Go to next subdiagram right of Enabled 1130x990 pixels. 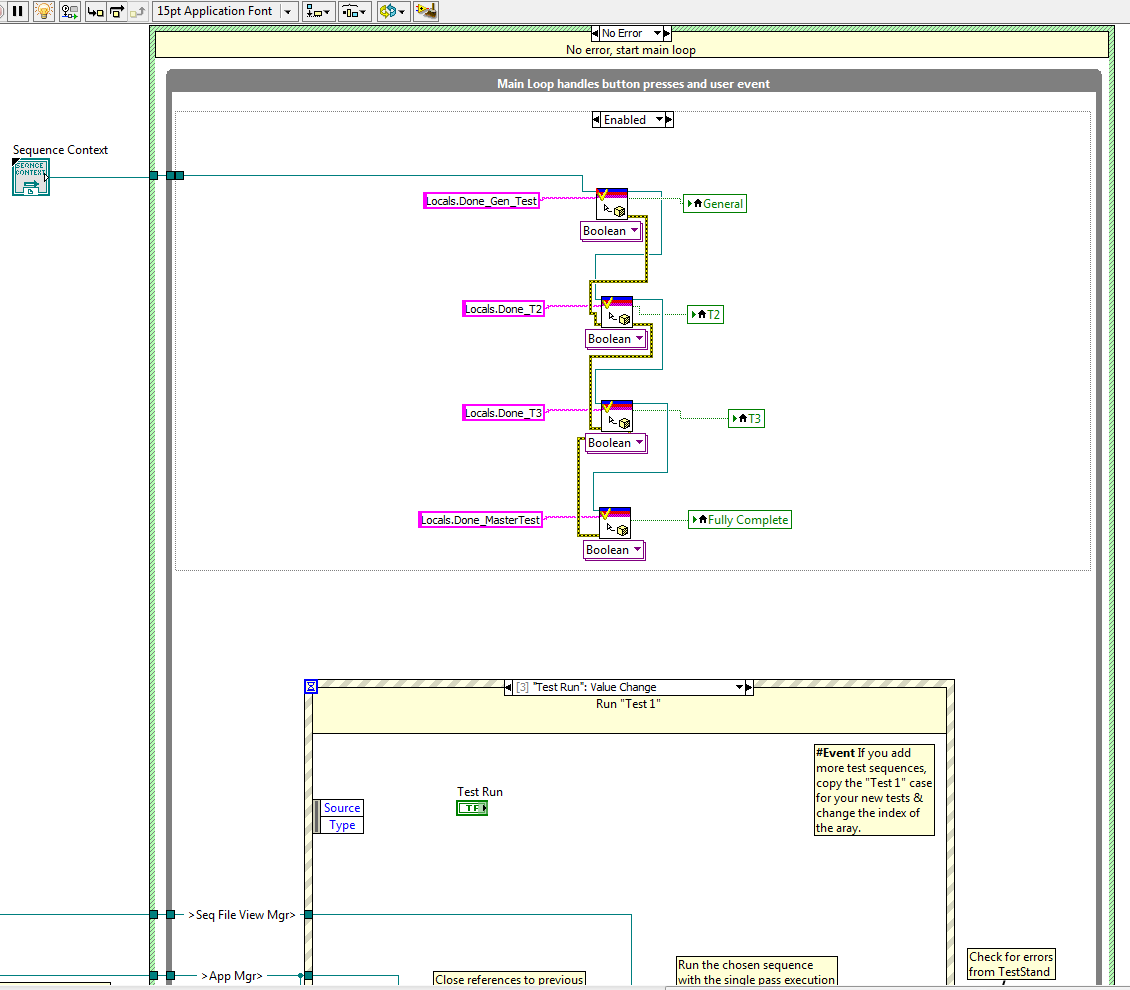(669, 120)
